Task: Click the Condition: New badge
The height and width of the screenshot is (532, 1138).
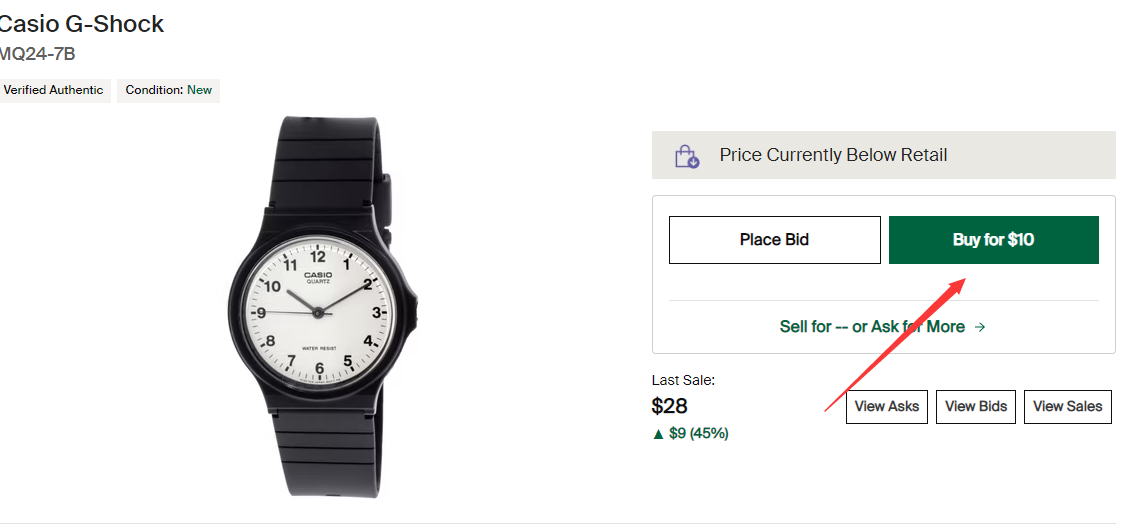Action: (168, 90)
